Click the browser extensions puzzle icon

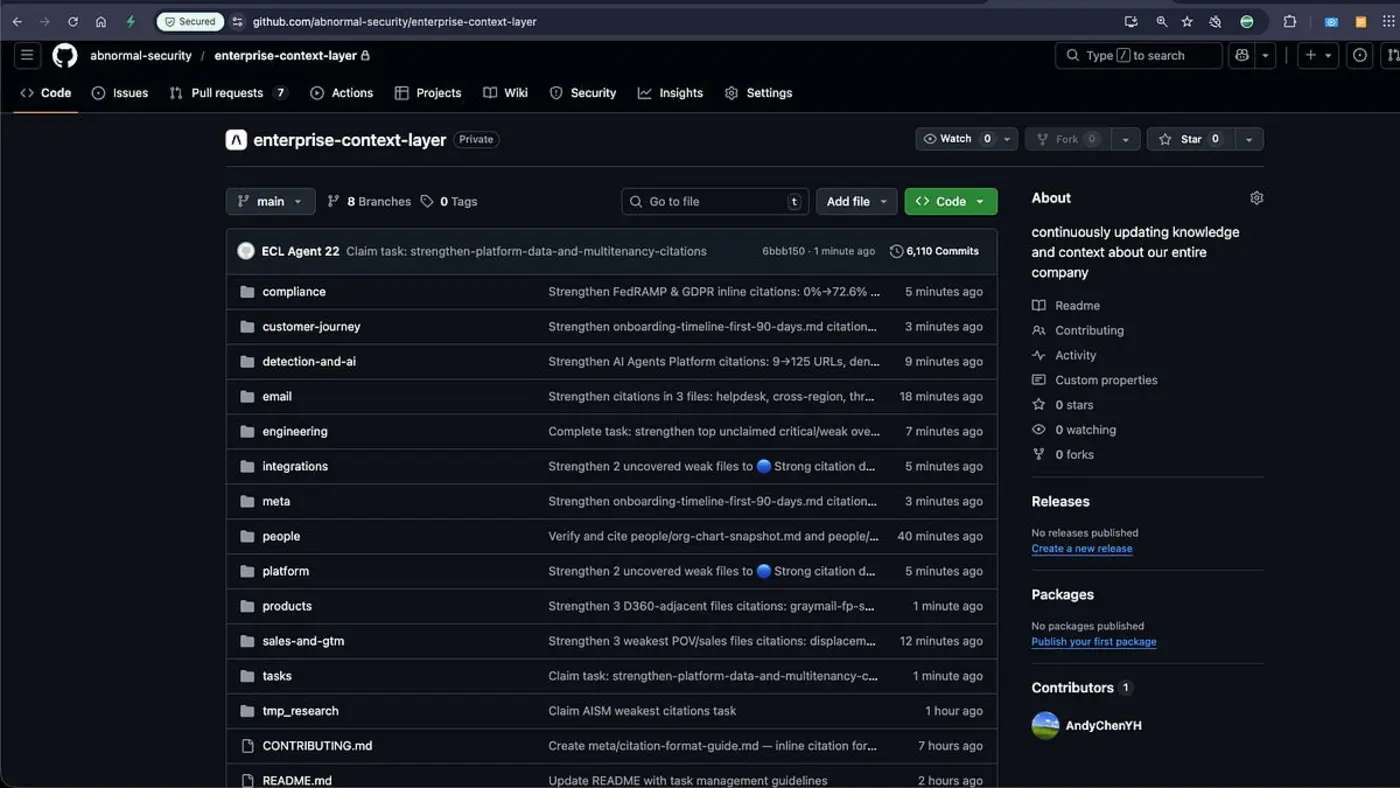pyautogui.click(x=1289, y=20)
